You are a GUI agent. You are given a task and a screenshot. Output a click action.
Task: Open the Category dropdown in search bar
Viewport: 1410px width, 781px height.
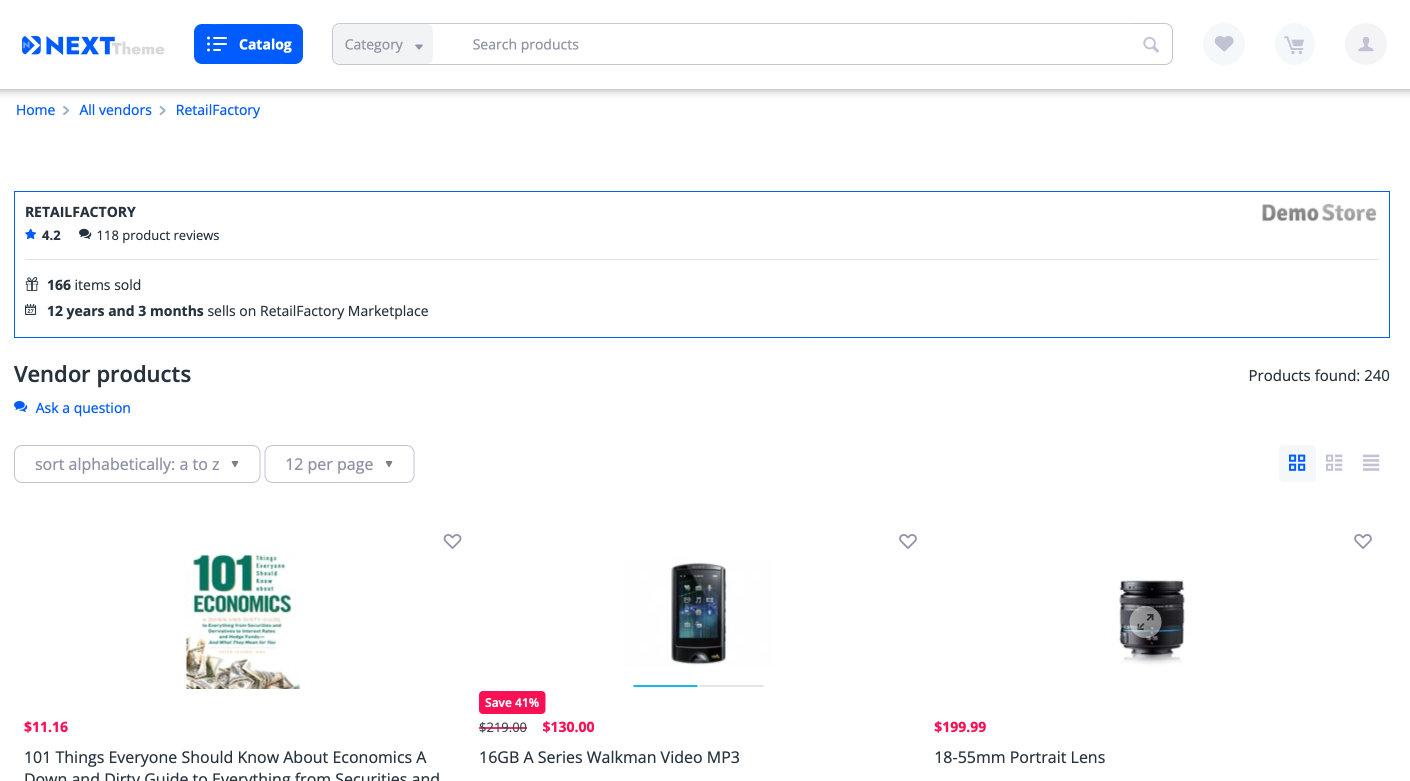tap(383, 45)
